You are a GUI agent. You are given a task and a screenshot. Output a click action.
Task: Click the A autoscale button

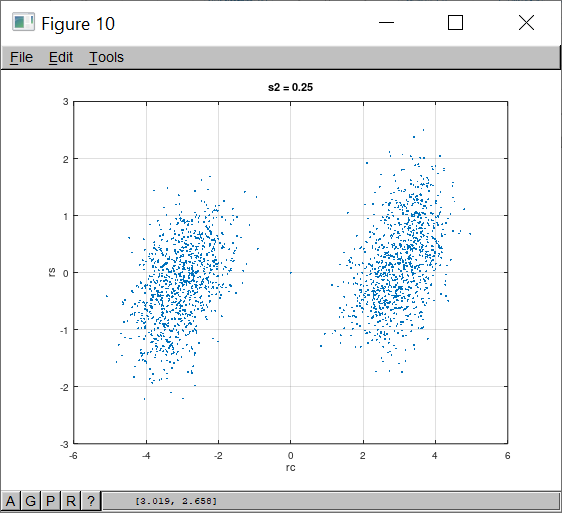(x=10, y=501)
